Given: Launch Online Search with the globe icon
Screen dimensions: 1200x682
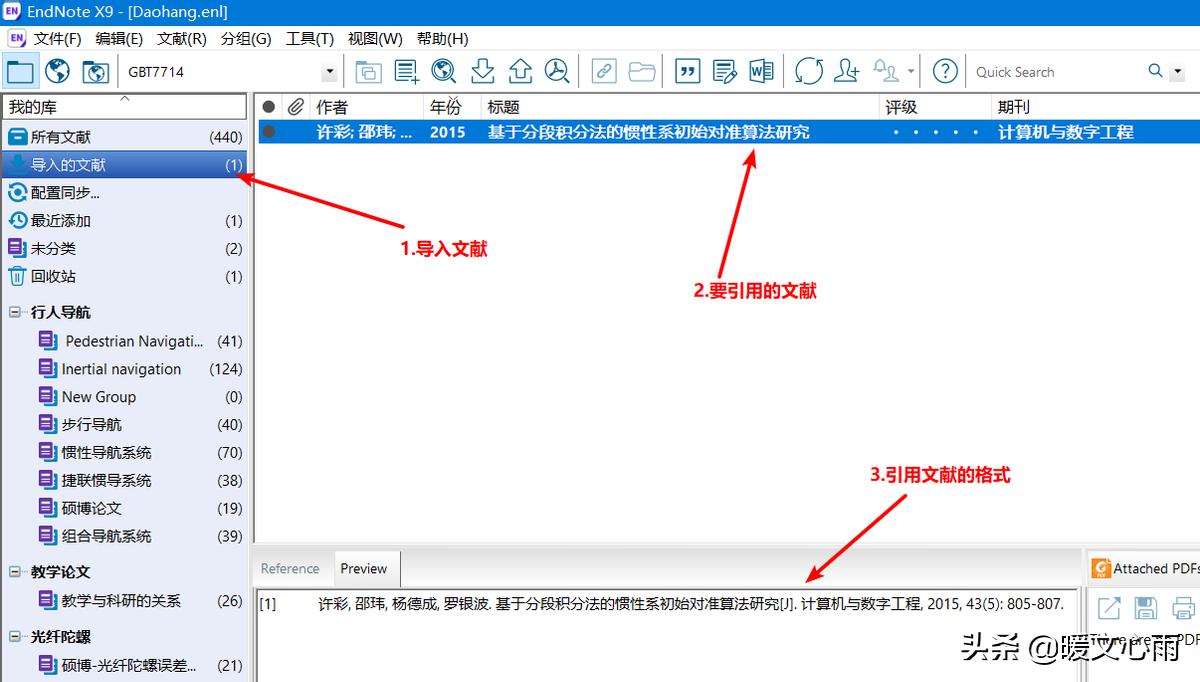Looking at the screenshot, I should click(443, 71).
